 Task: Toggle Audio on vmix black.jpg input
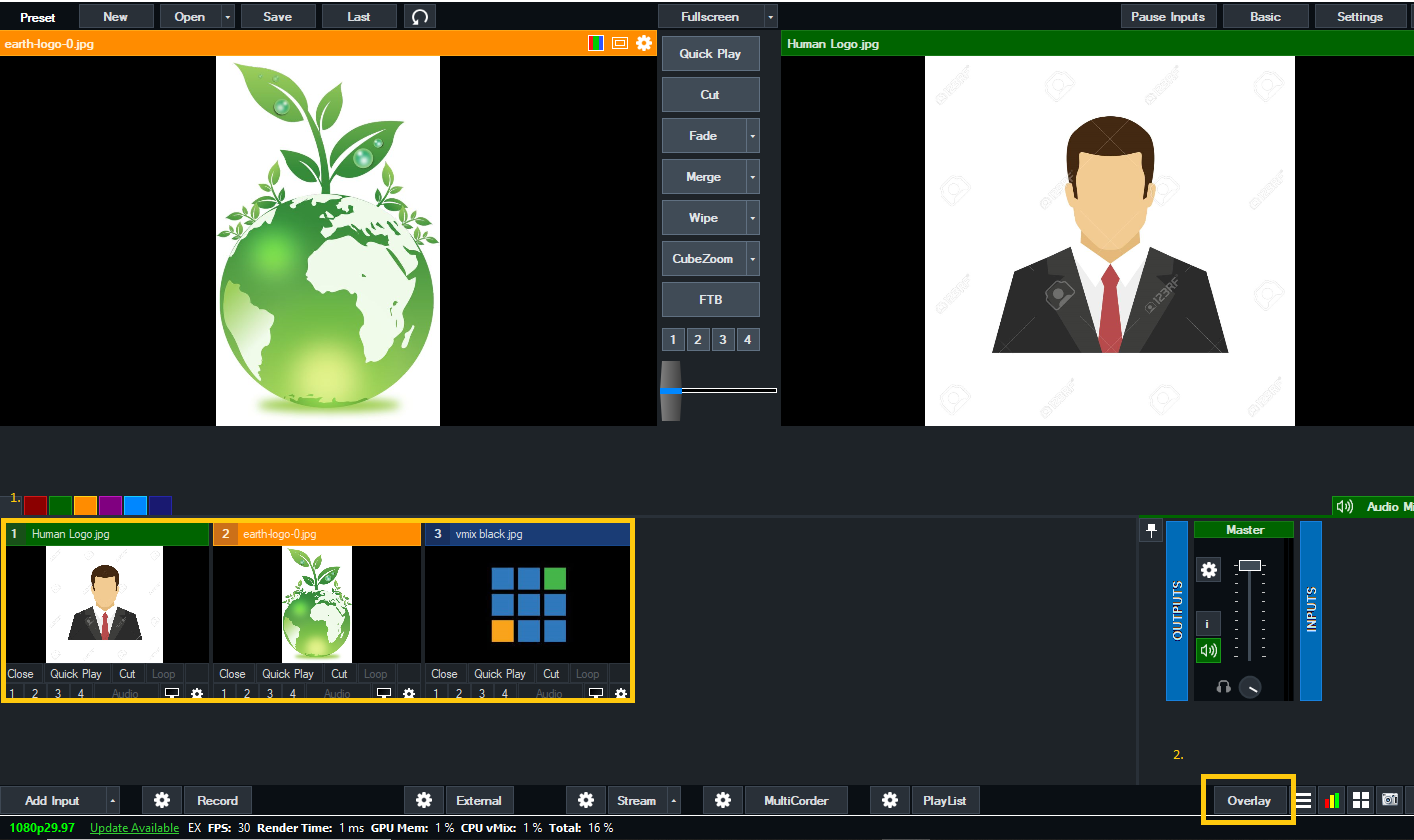pyautogui.click(x=549, y=693)
